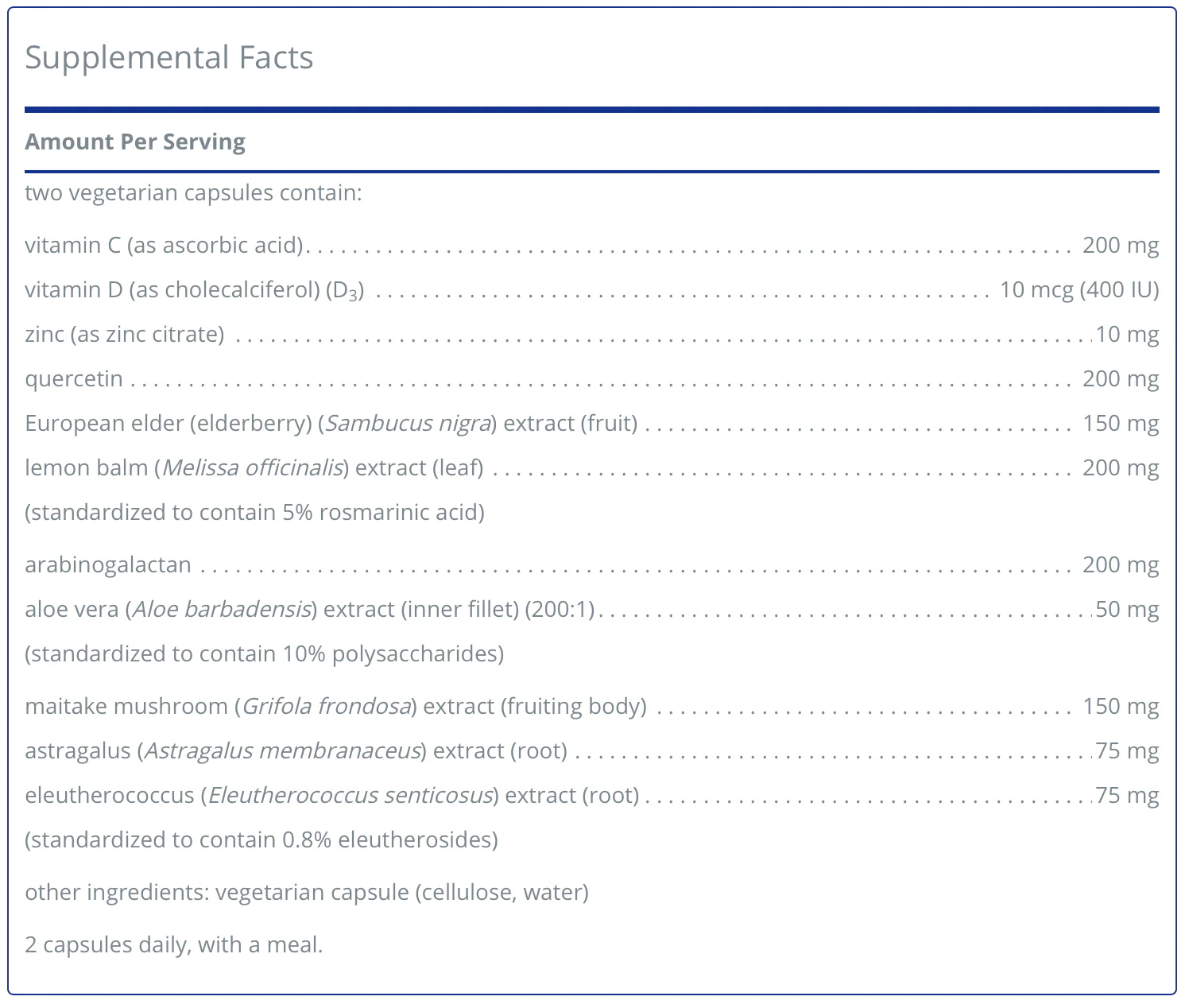This screenshot has height=1008, width=1189.
Task: Select the Amount Per Serving label
Action: pyautogui.click(x=135, y=142)
